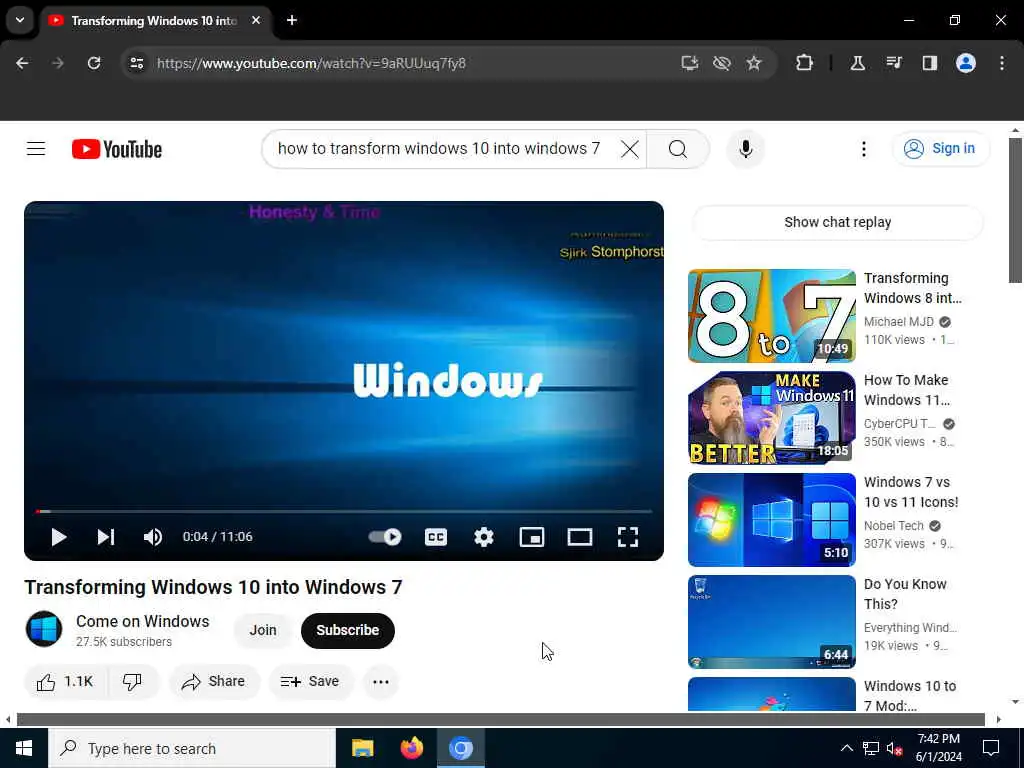Open the Windows Start menu
This screenshot has width=1024, height=768.
[24, 748]
